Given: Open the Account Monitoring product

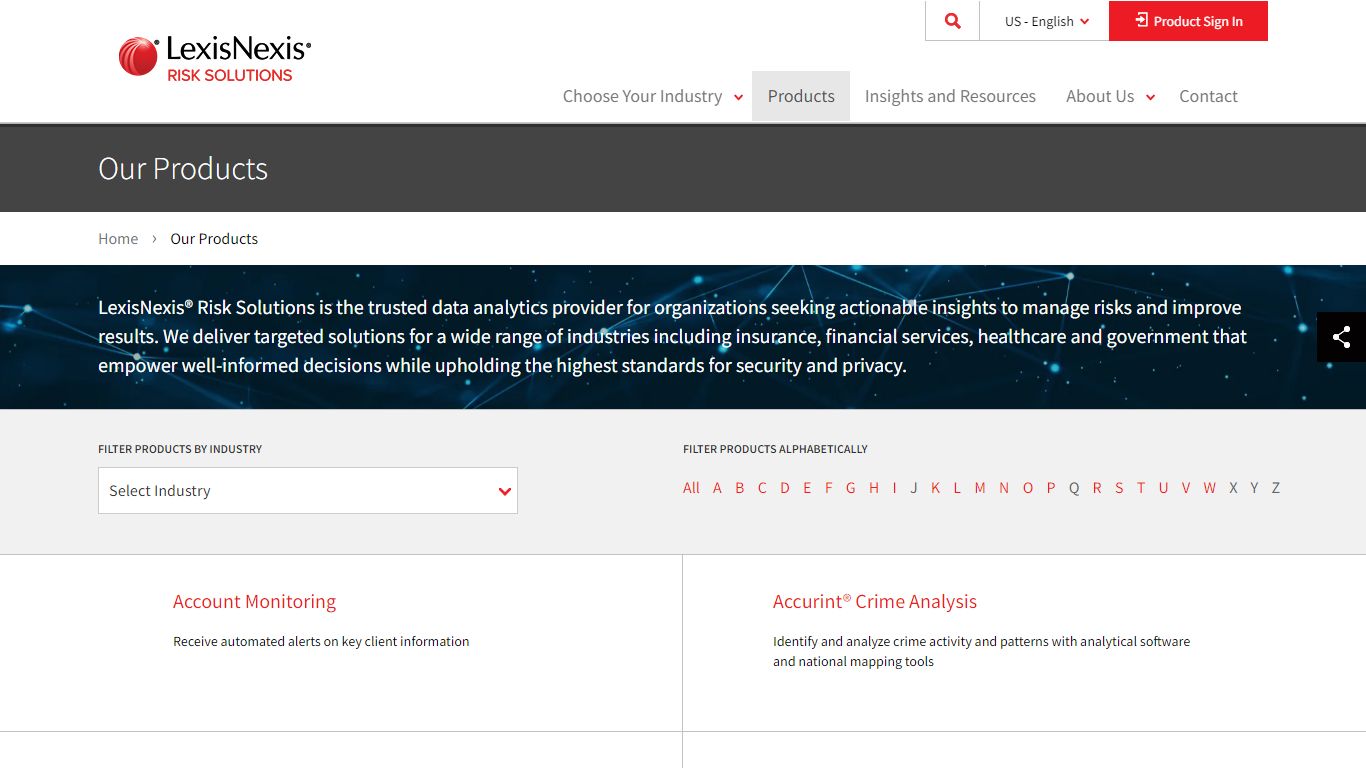Looking at the screenshot, I should point(254,601).
